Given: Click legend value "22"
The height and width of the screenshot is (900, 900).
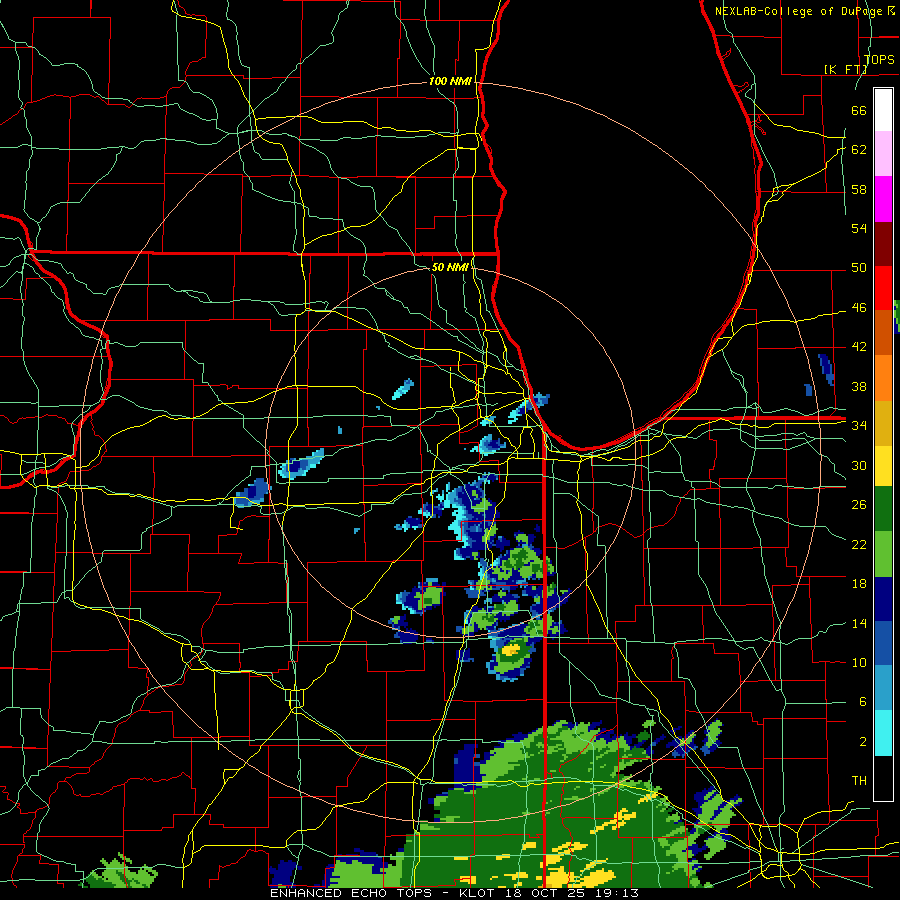Looking at the screenshot, I should click(859, 545).
